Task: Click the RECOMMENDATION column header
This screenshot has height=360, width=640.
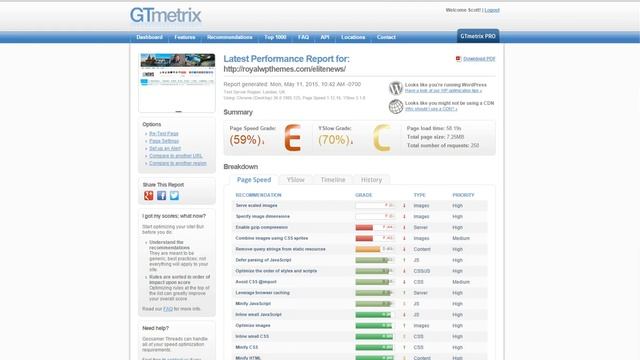Action: pyautogui.click(x=258, y=195)
